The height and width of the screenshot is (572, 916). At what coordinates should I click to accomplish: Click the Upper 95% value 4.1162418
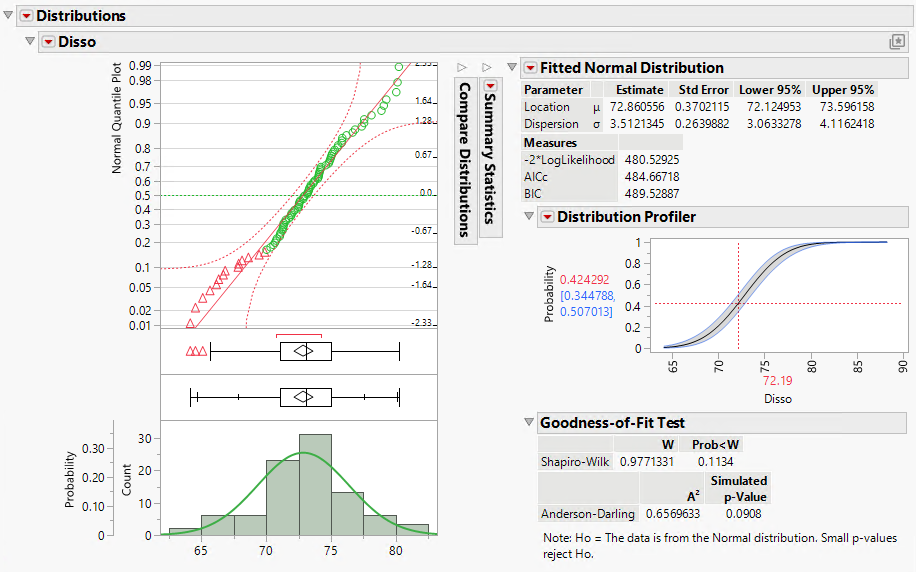point(847,124)
